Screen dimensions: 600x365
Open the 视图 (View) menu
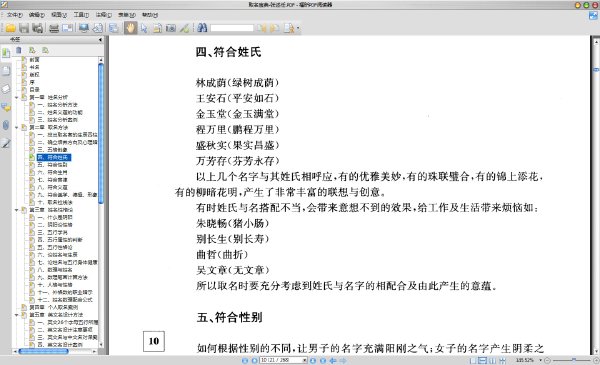point(59,15)
